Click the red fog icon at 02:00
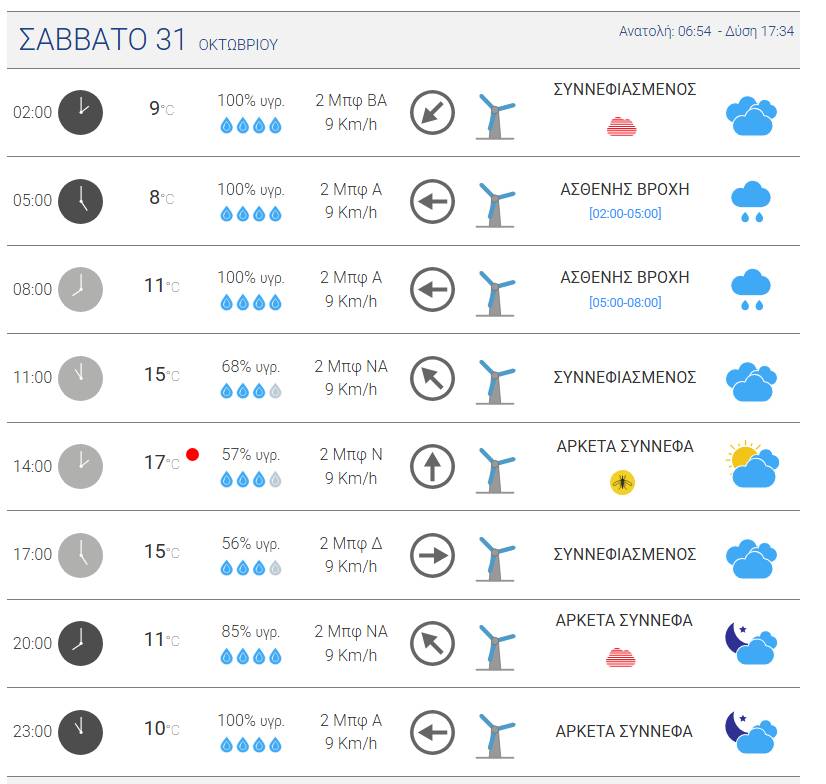 (622, 127)
